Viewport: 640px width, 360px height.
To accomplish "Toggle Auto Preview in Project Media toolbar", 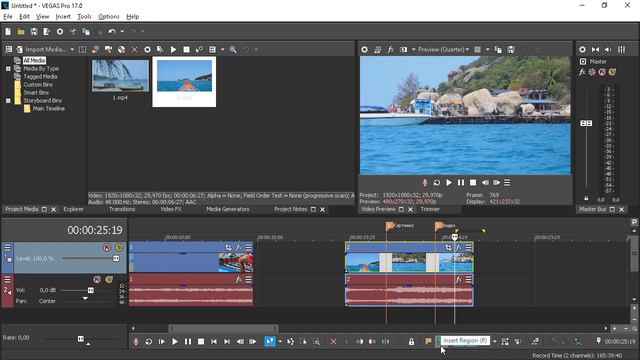I will tap(199, 49).
